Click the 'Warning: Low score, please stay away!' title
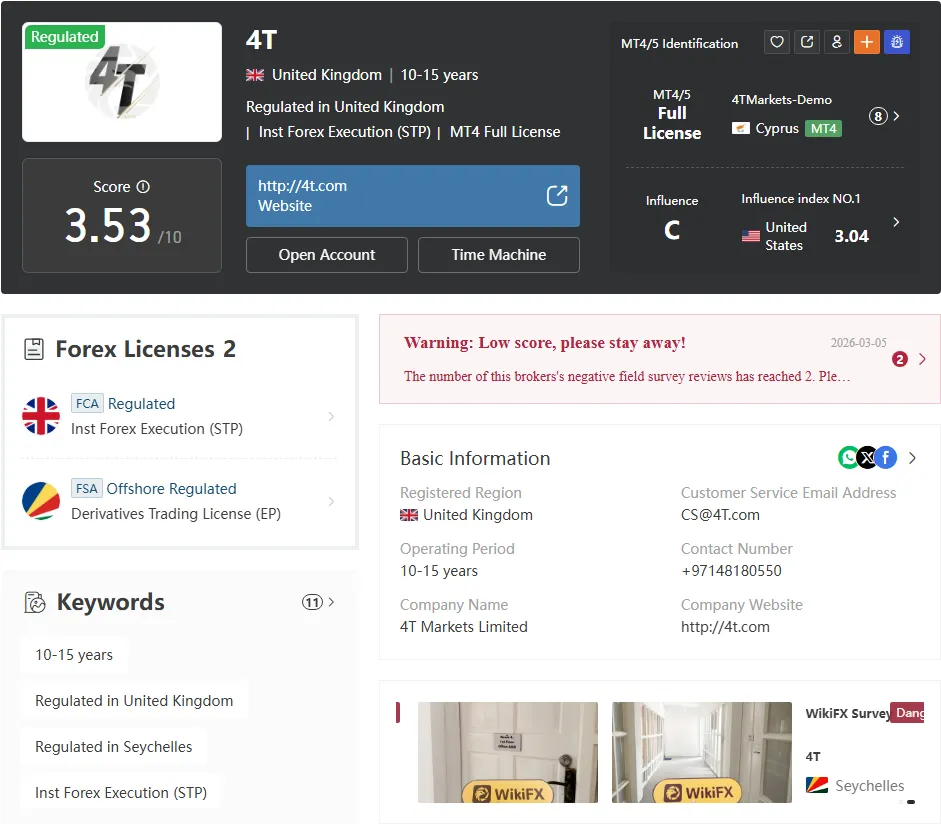 point(544,343)
